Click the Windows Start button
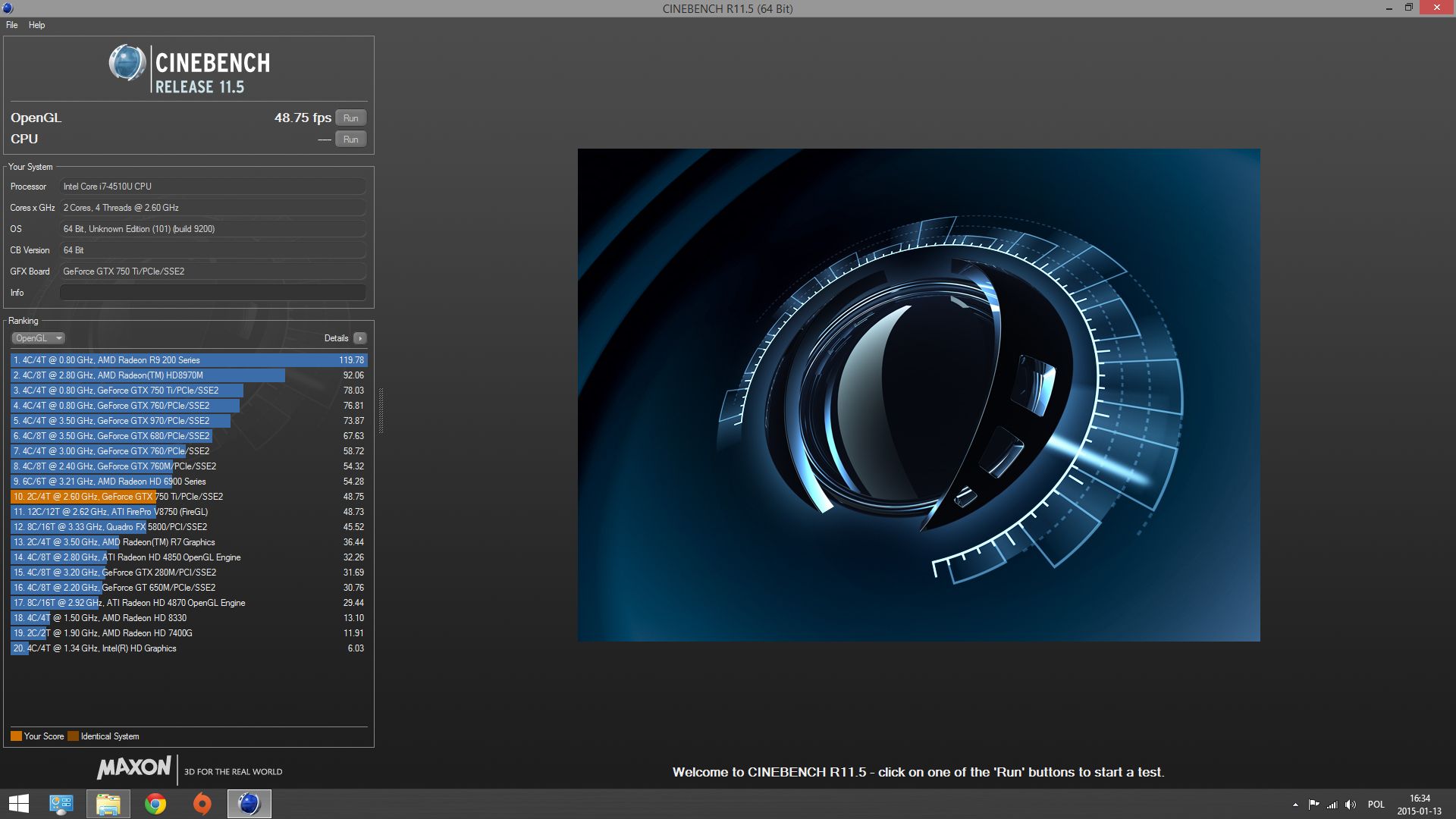Screen dimensions: 1456x819 tap(18, 804)
